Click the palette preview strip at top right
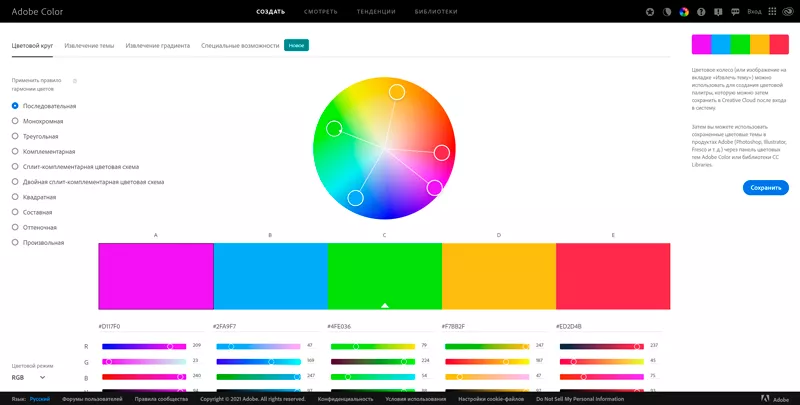The height and width of the screenshot is (405, 800). (740, 44)
